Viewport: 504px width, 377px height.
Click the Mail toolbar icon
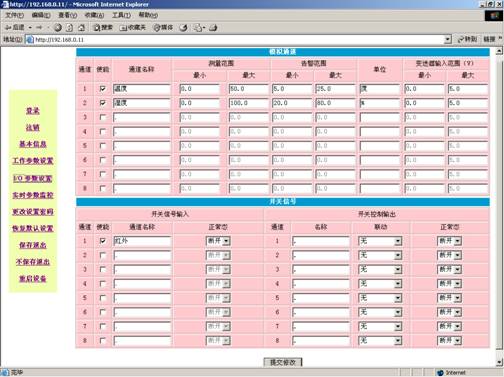[199, 28]
